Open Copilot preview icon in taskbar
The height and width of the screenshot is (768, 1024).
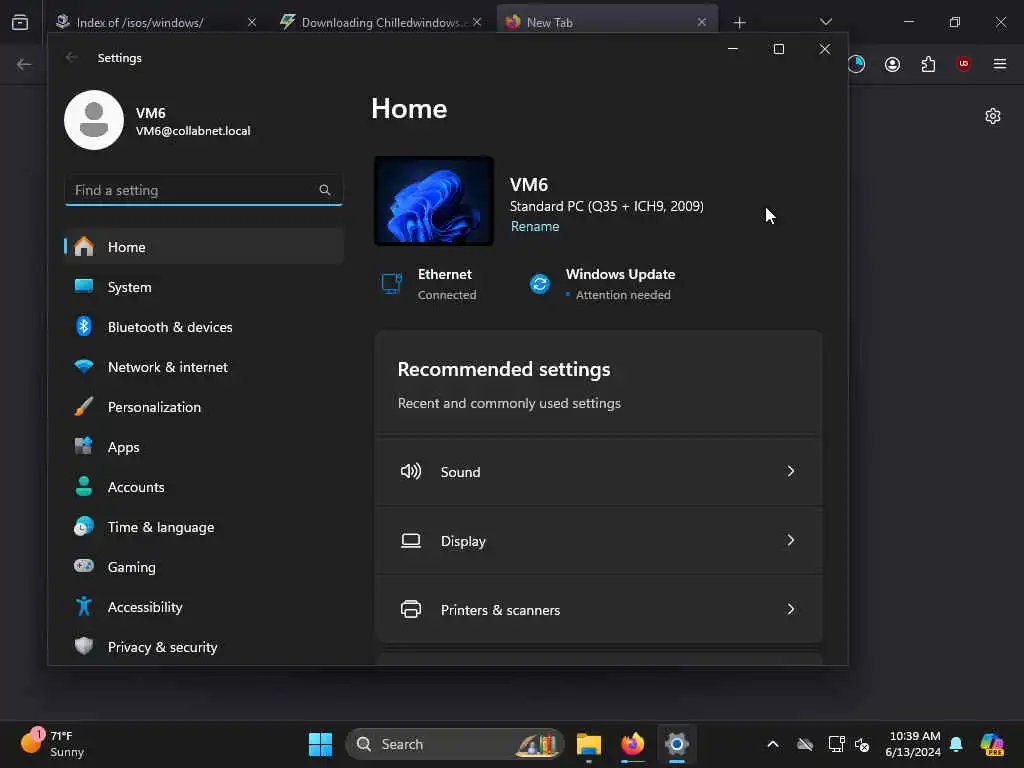coord(992,744)
